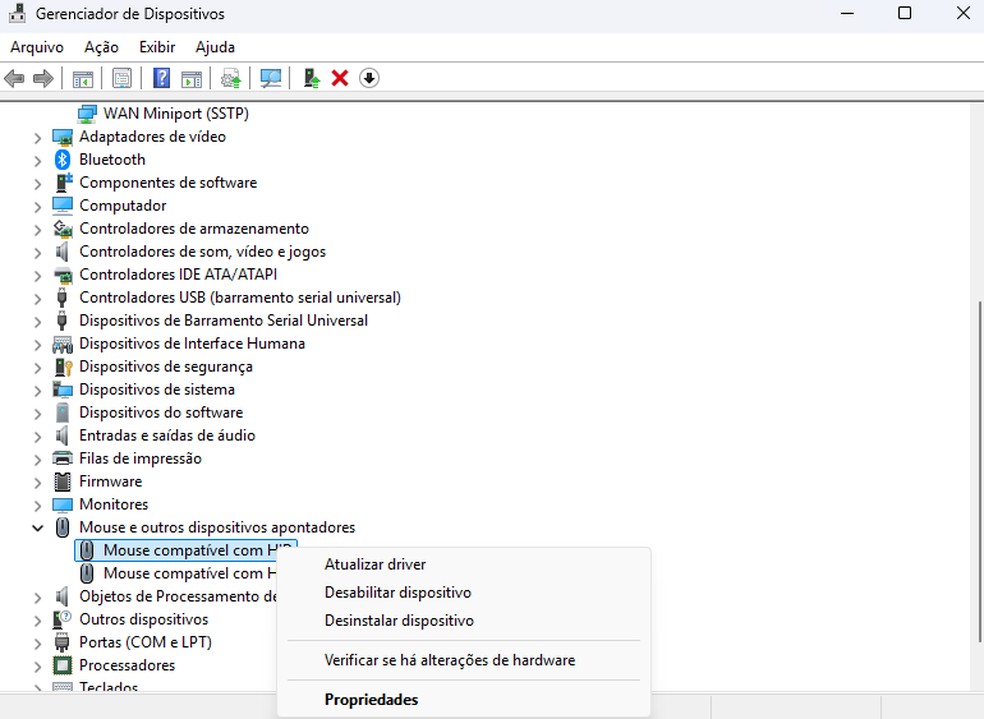Click the Update driver gear icon in toolbar

pyautogui.click(x=231, y=78)
